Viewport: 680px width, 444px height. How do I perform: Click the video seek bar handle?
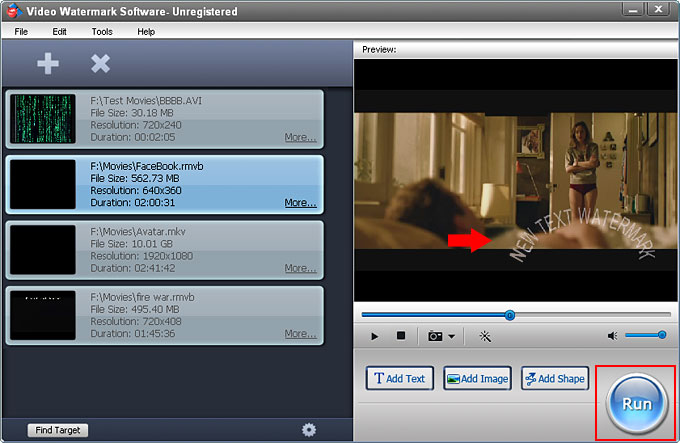pos(510,315)
